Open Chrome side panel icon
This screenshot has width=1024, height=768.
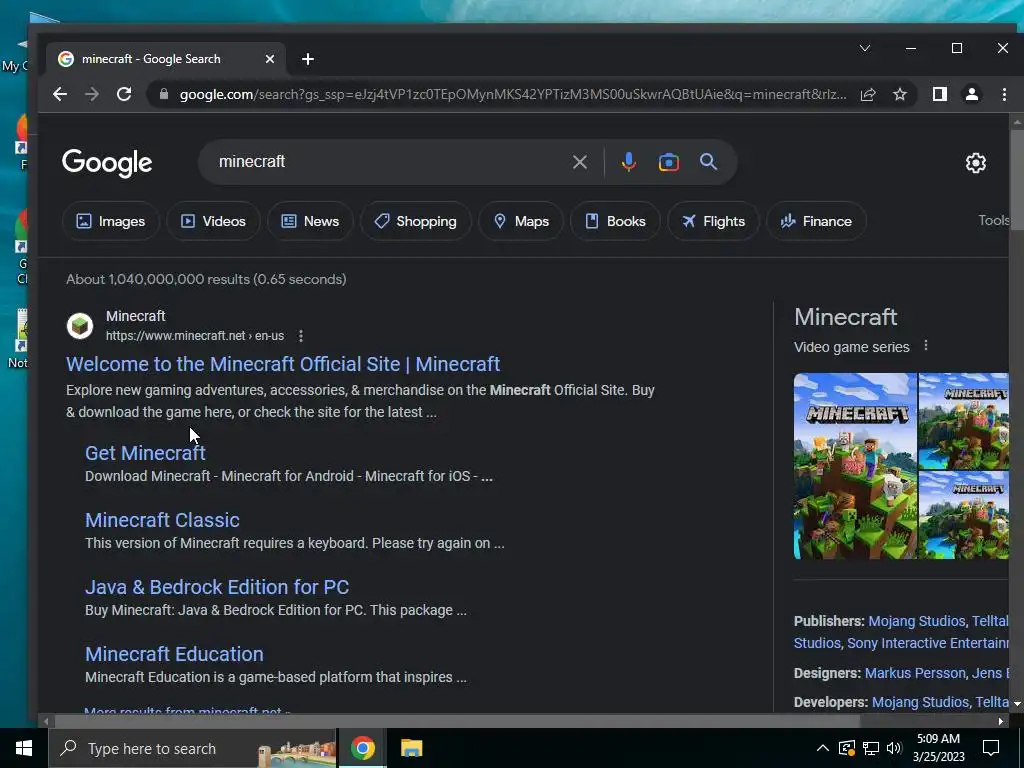[940, 95]
